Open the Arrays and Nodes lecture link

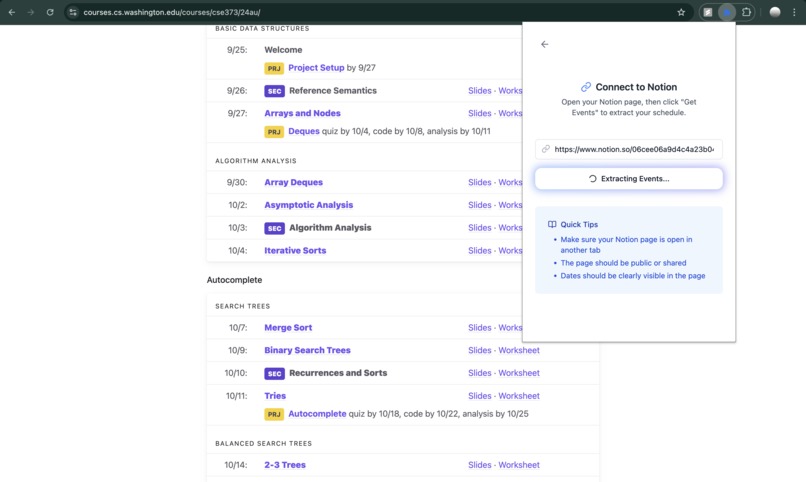(x=302, y=113)
